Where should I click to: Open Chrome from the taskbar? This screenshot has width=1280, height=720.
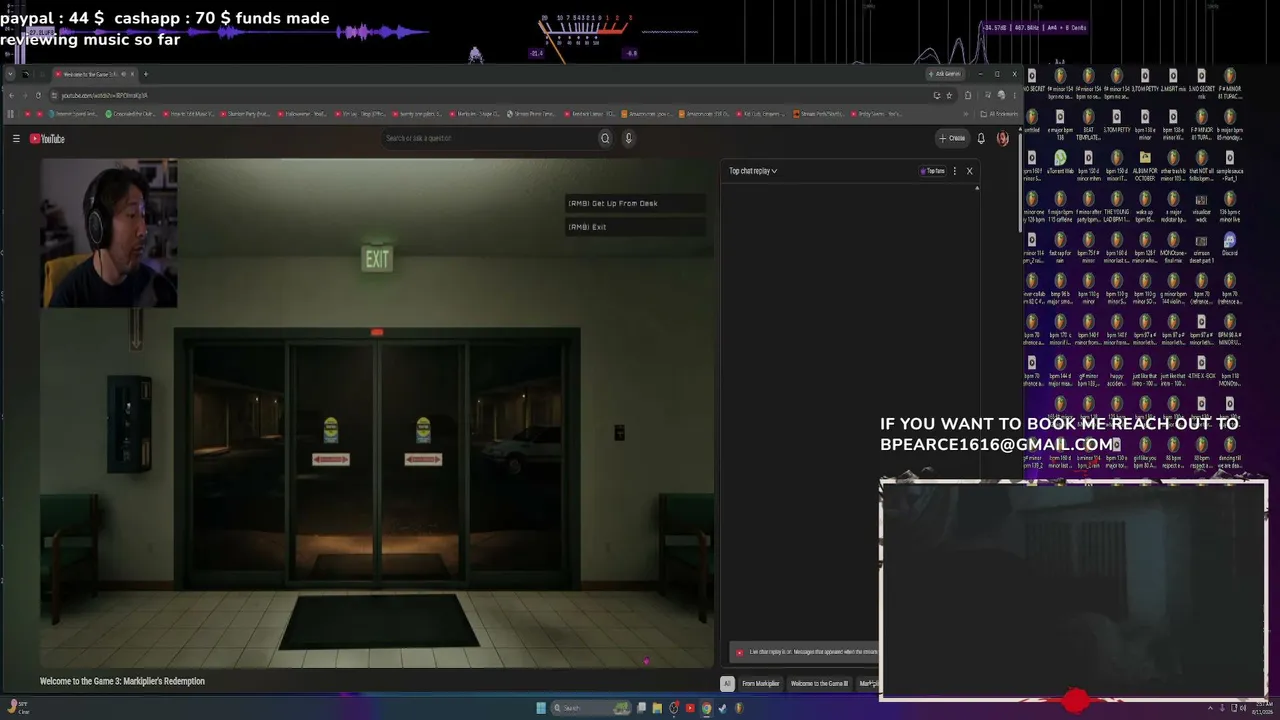click(x=706, y=708)
